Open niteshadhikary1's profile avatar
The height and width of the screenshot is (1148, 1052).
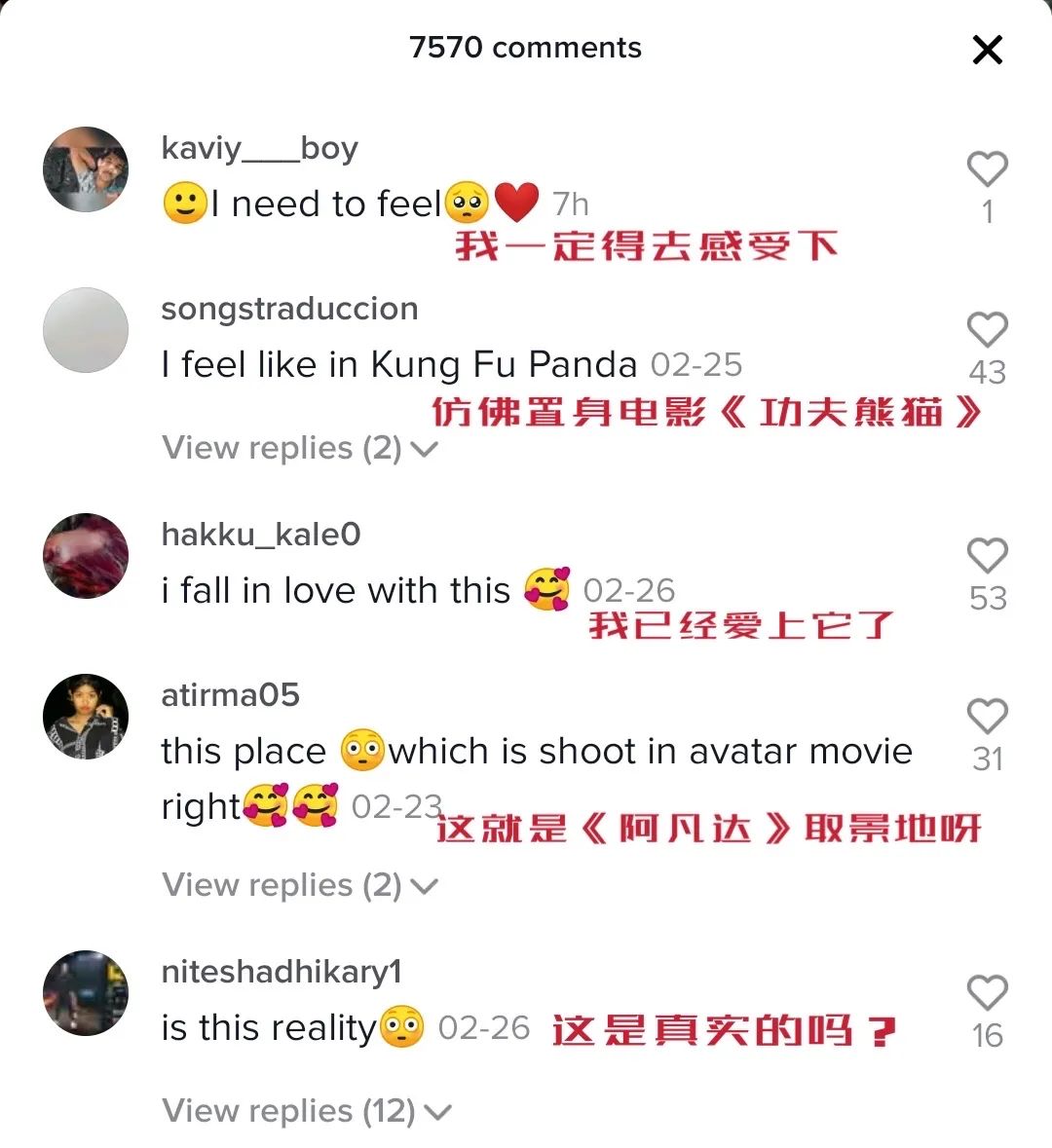click(86, 993)
